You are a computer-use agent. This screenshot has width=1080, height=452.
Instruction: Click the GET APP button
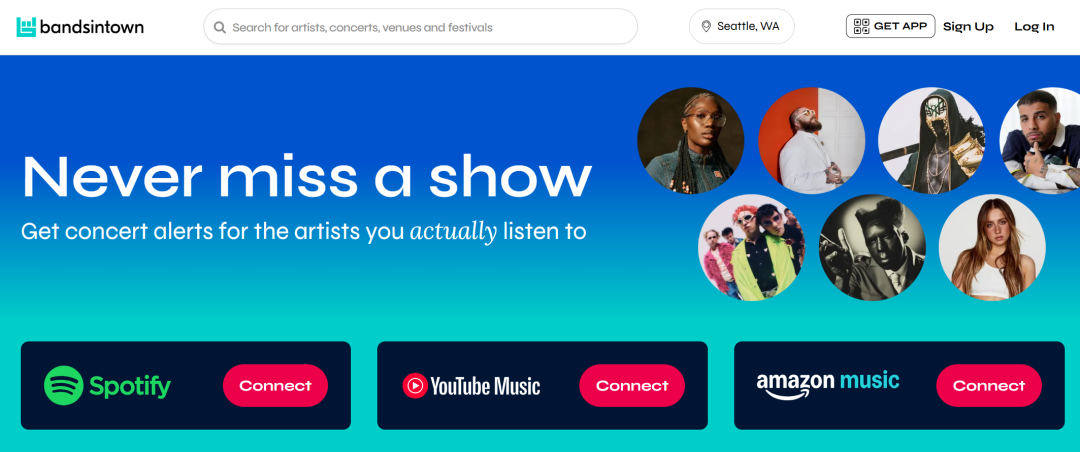pyautogui.click(x=890, y=26)
